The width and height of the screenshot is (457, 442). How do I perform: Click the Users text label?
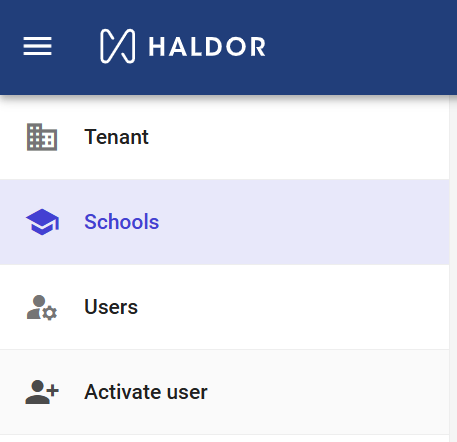click(x=111, y=307)
